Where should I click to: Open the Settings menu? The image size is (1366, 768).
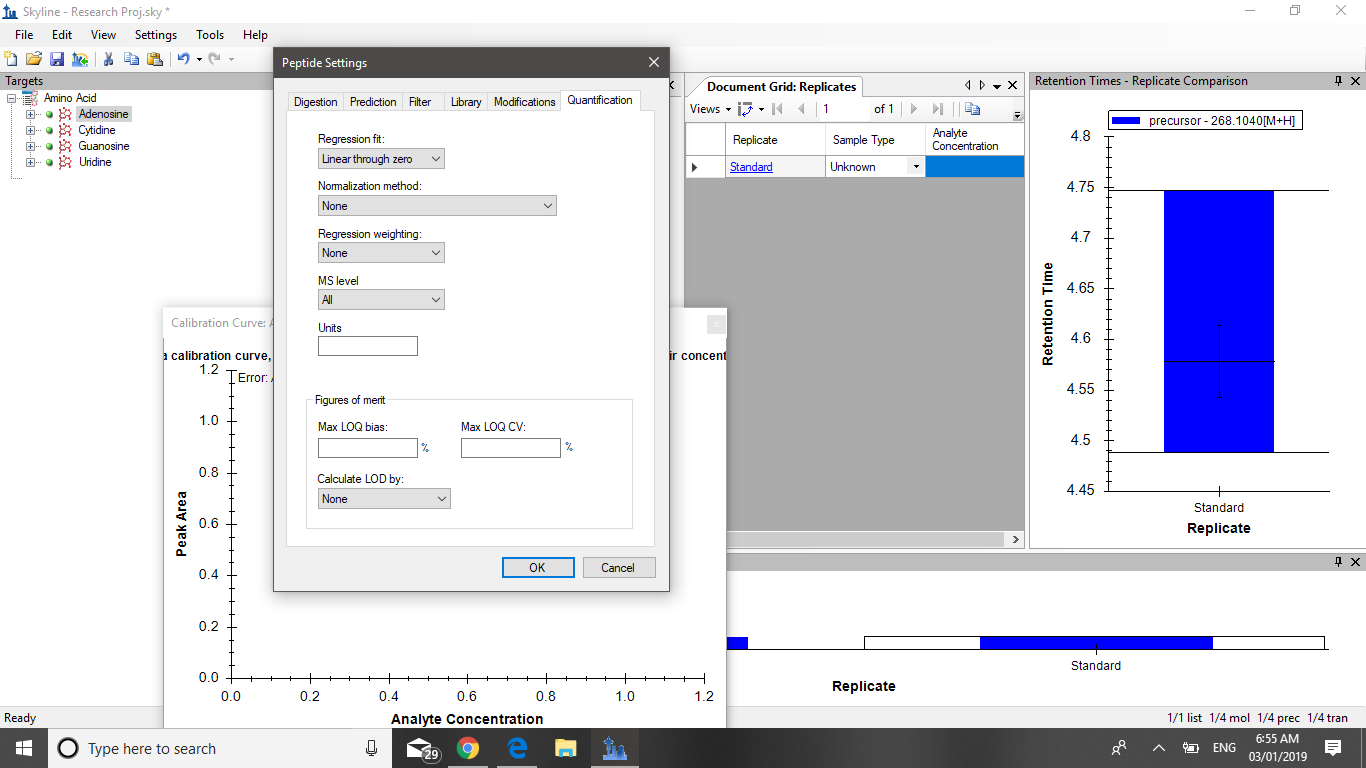click(156, 35)
